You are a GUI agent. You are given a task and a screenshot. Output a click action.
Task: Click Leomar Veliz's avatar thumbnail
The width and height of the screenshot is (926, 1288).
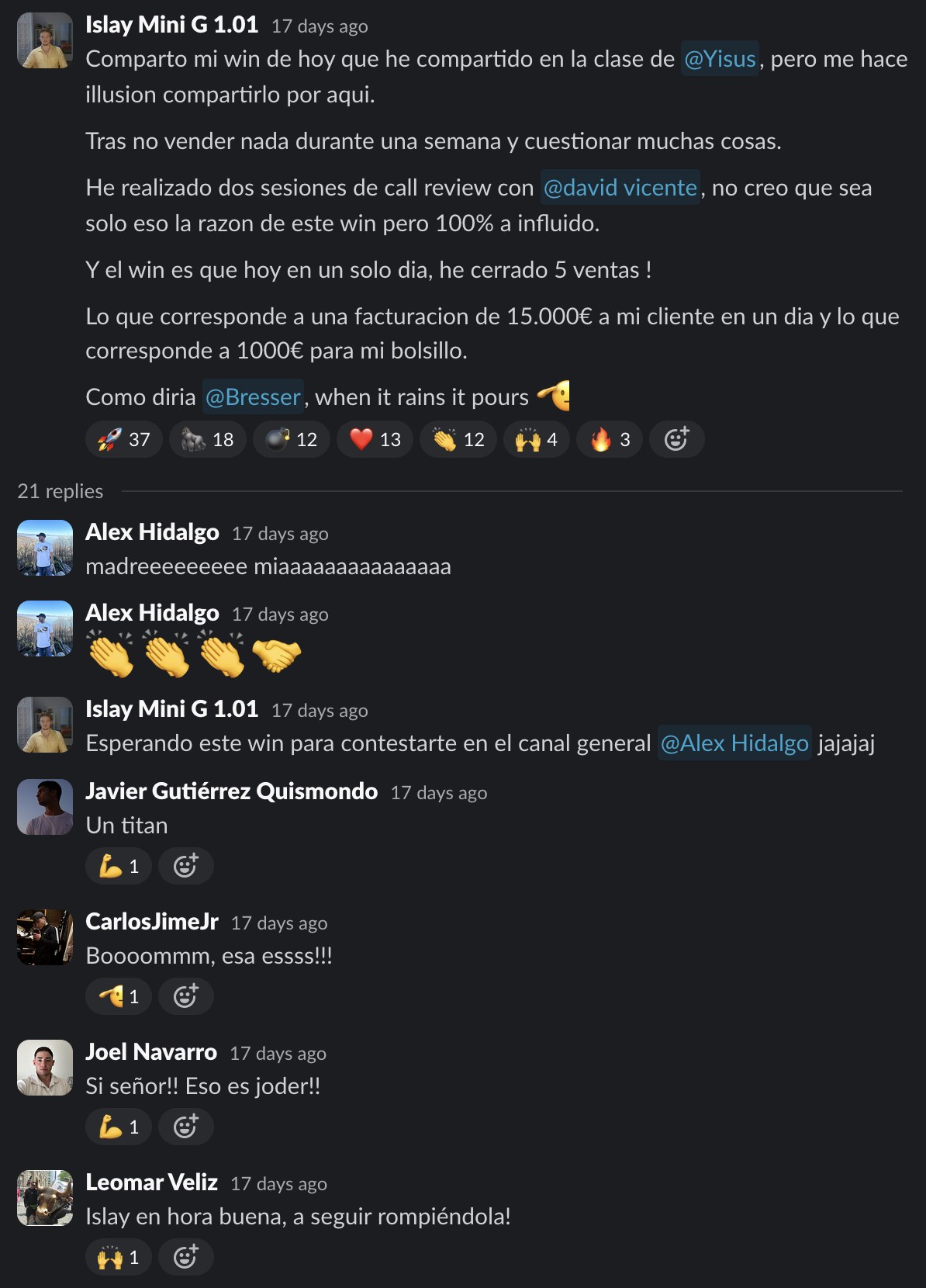pos(45,1198)
